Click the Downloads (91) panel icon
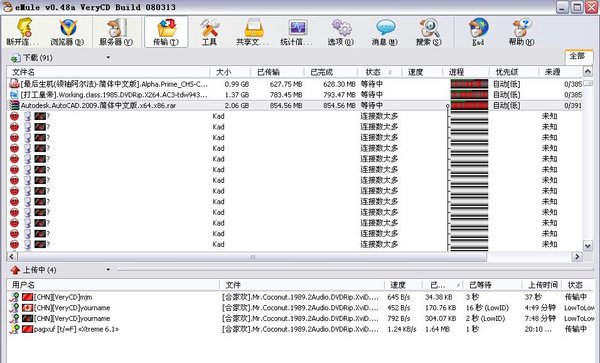The image size is (600, 363). pos(16,58)
